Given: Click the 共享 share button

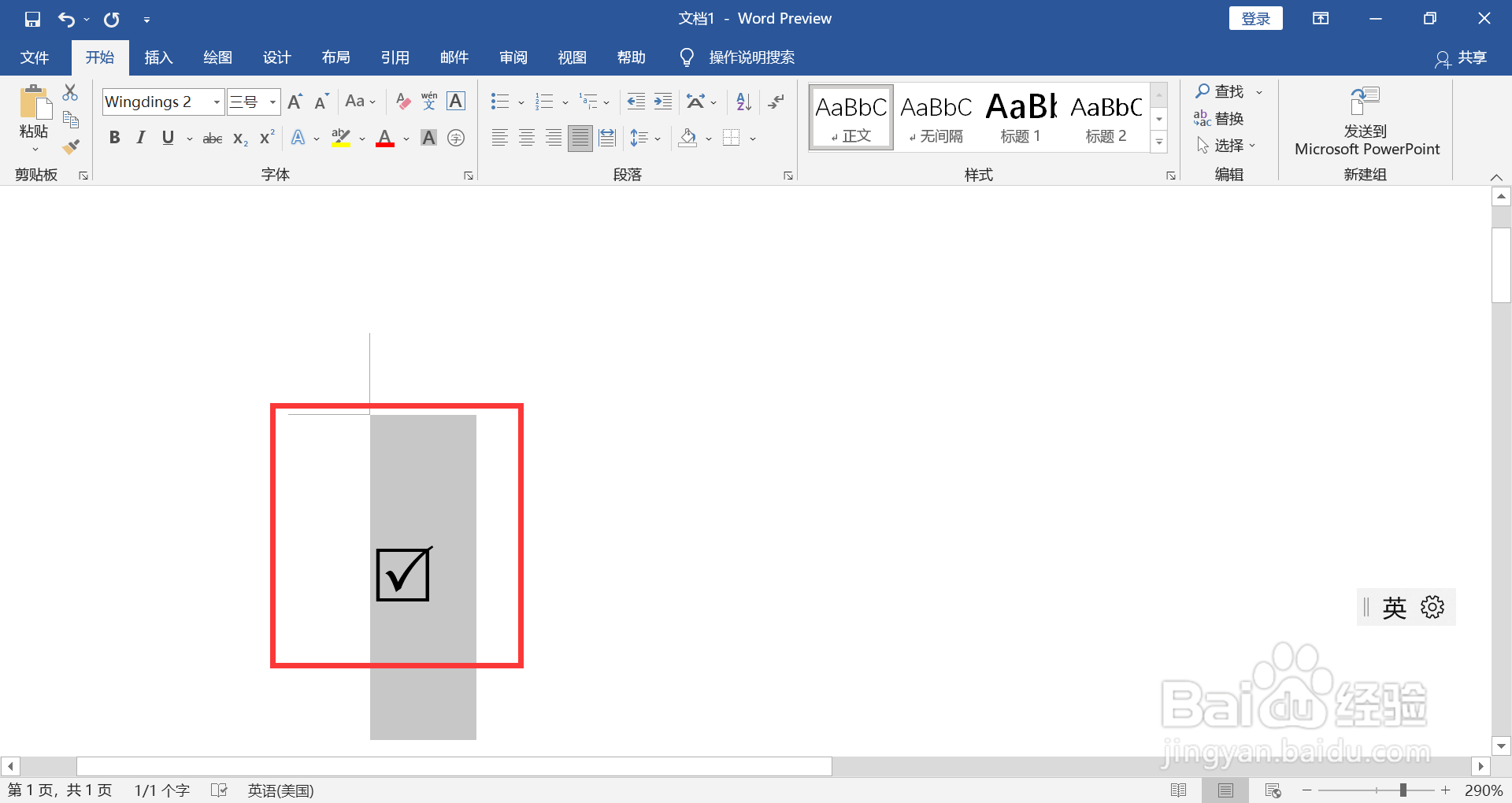Looking at the screenshot, I should (1462, 57).
